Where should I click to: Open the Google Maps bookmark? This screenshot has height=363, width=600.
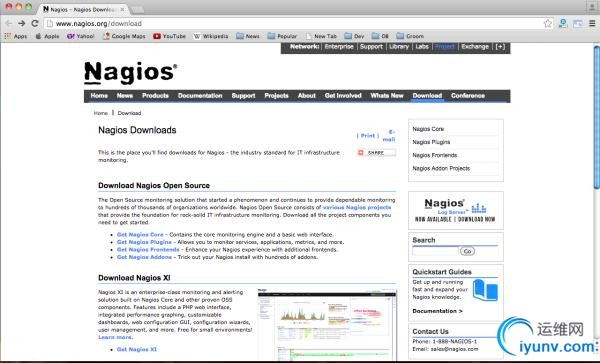coord(124,36)
